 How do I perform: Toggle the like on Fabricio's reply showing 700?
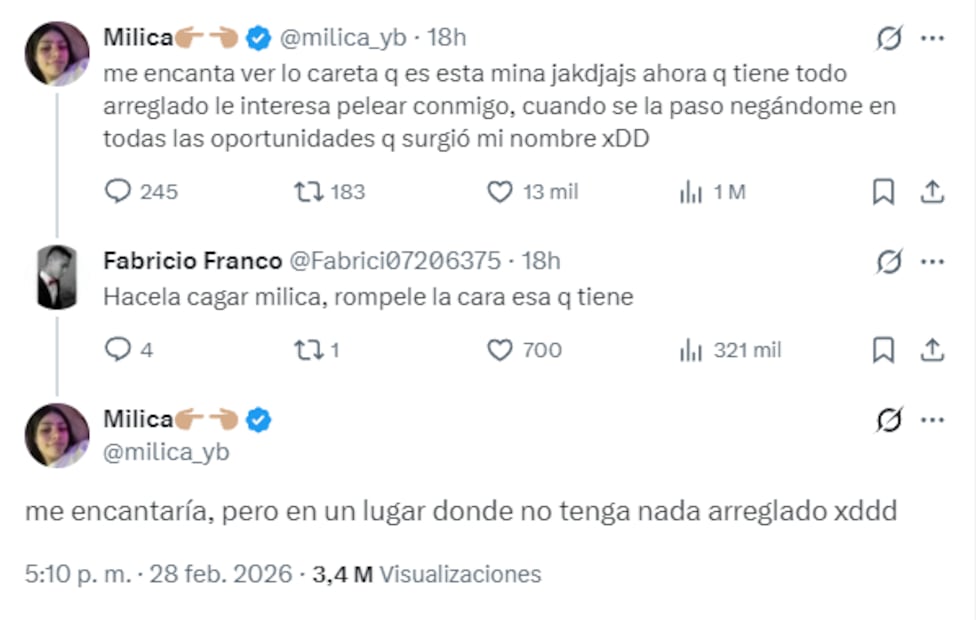(x=499, y=349)
